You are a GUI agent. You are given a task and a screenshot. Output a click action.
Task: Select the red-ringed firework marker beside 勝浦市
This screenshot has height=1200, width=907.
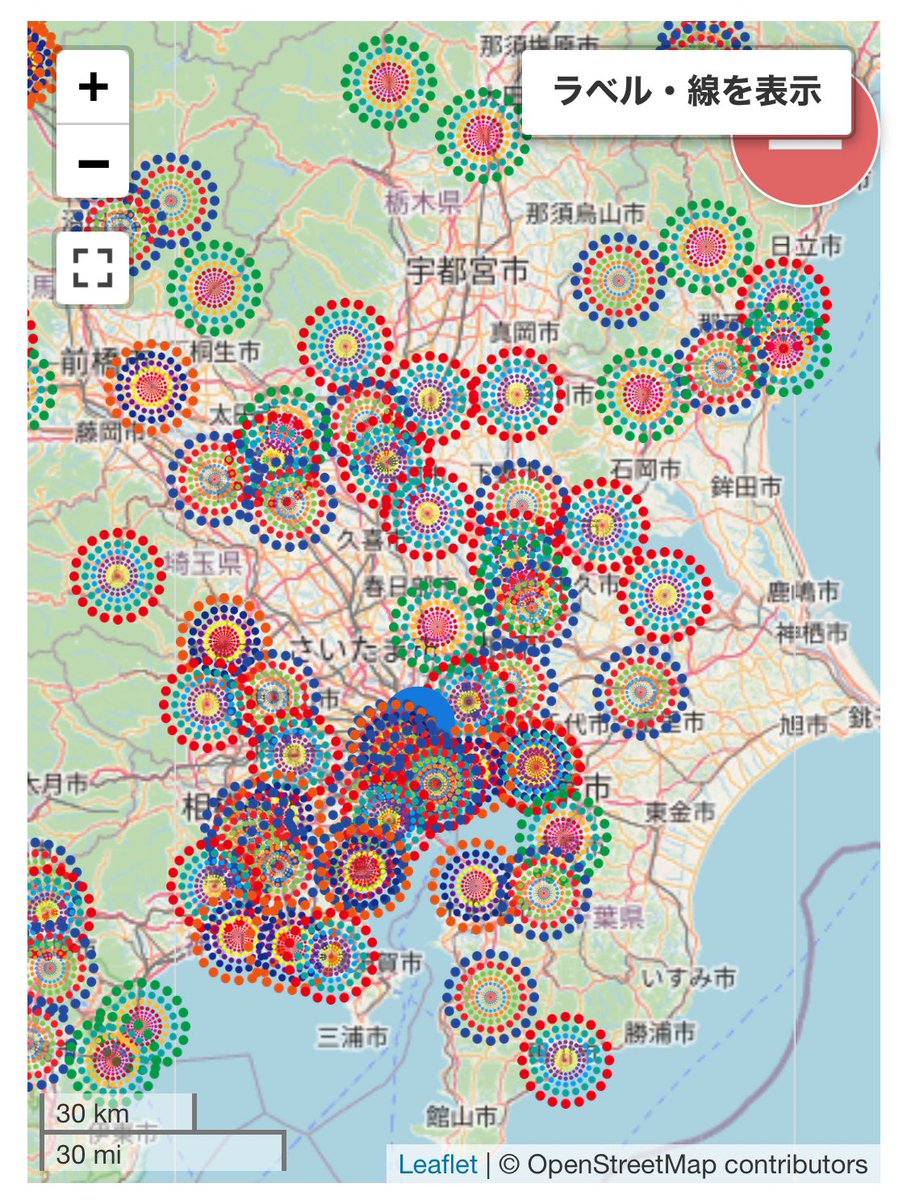[566, 1059]
